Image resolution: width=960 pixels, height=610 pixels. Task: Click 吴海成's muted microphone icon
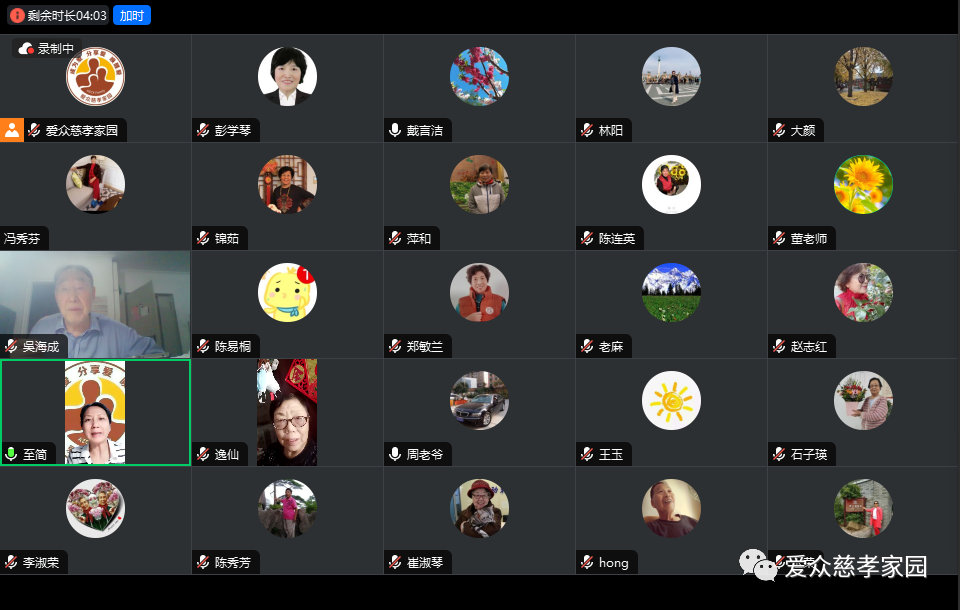click(11, 346)
